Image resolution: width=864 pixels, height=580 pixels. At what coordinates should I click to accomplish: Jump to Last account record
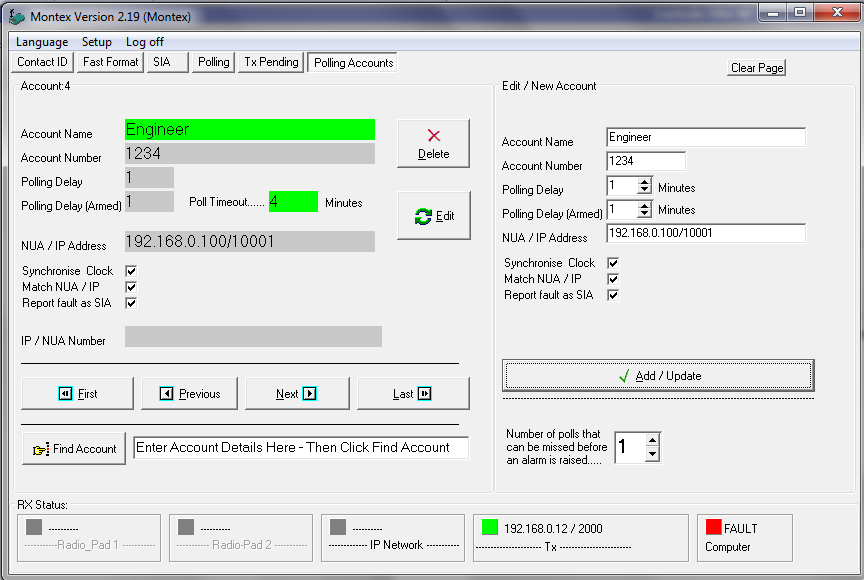point(412,394)
